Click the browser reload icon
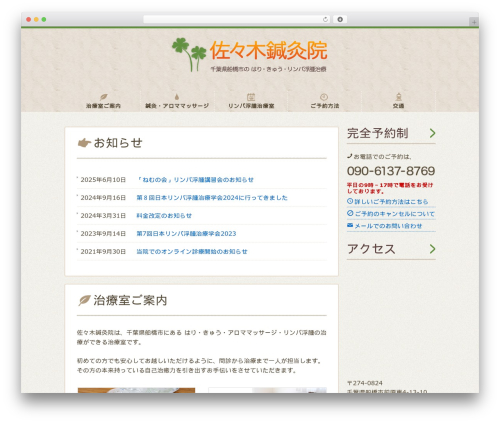 pos(325,19)
